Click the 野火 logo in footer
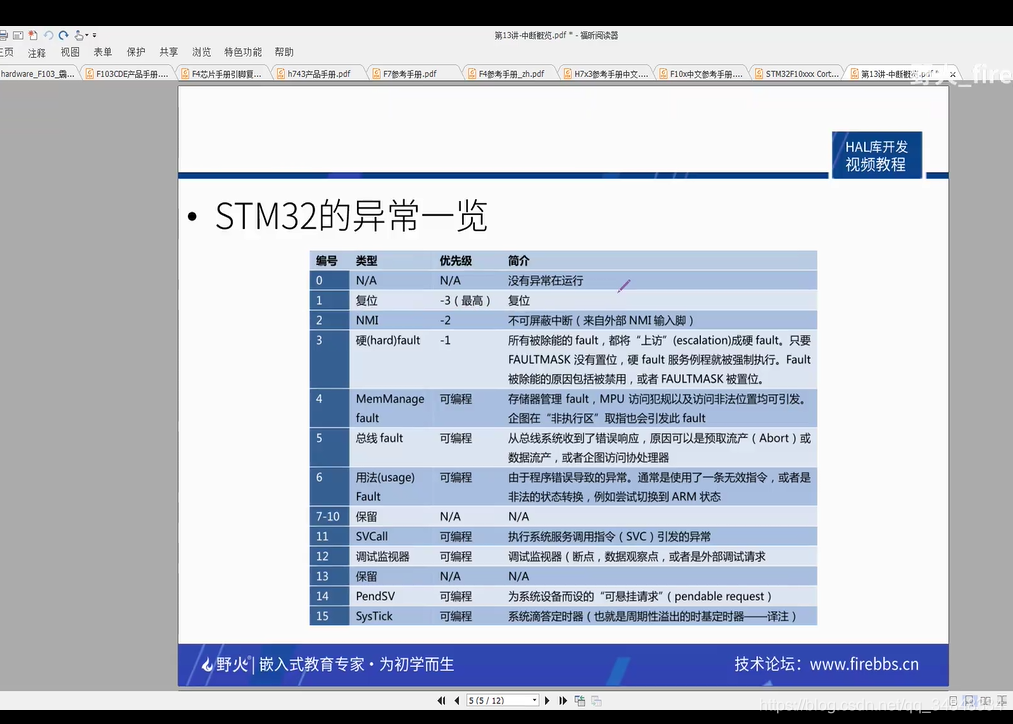The image size is (1013, 724). 224,665
